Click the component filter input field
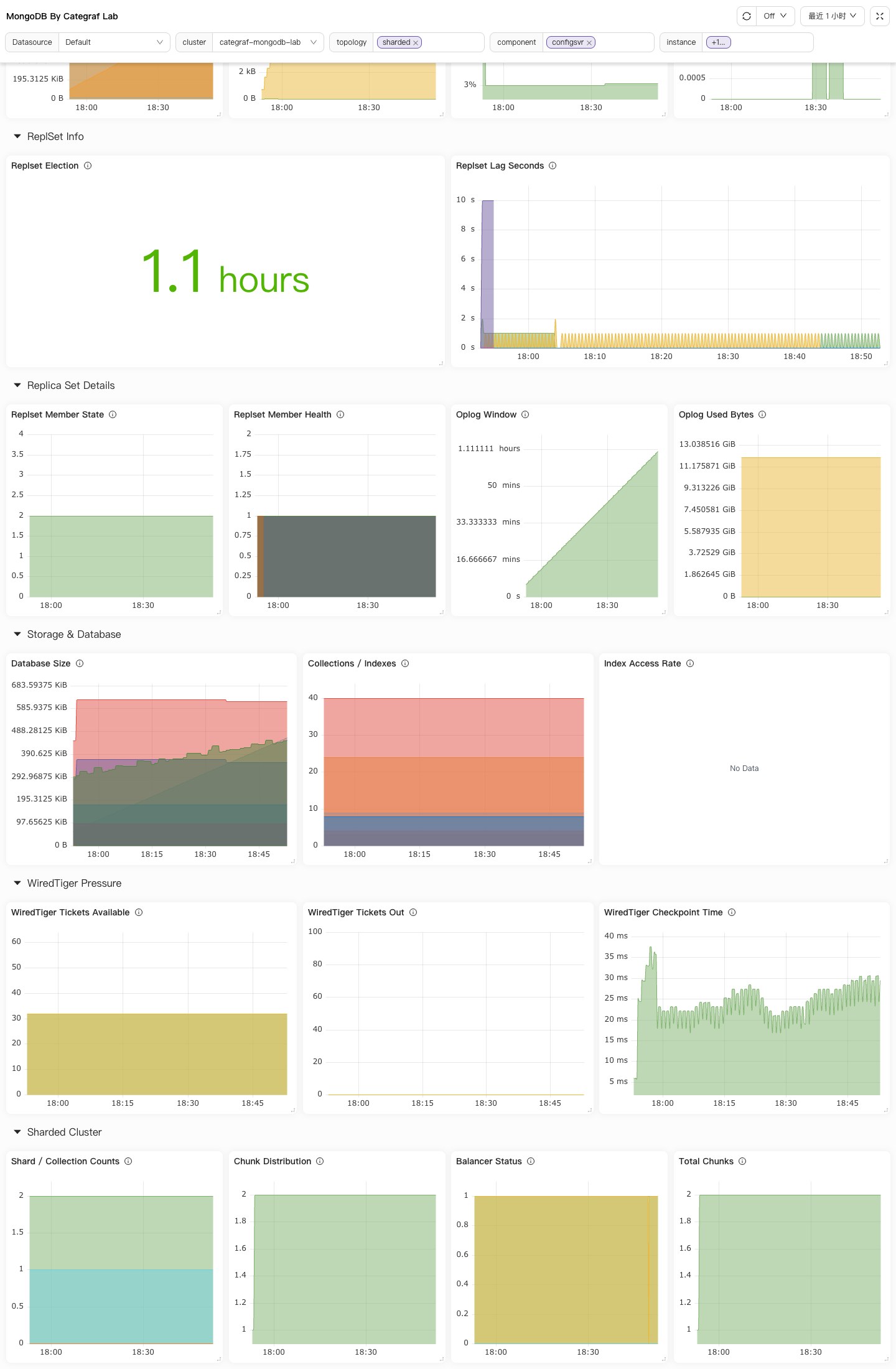The height and width of the screenshot is (1369, 896). click(598, 42)
